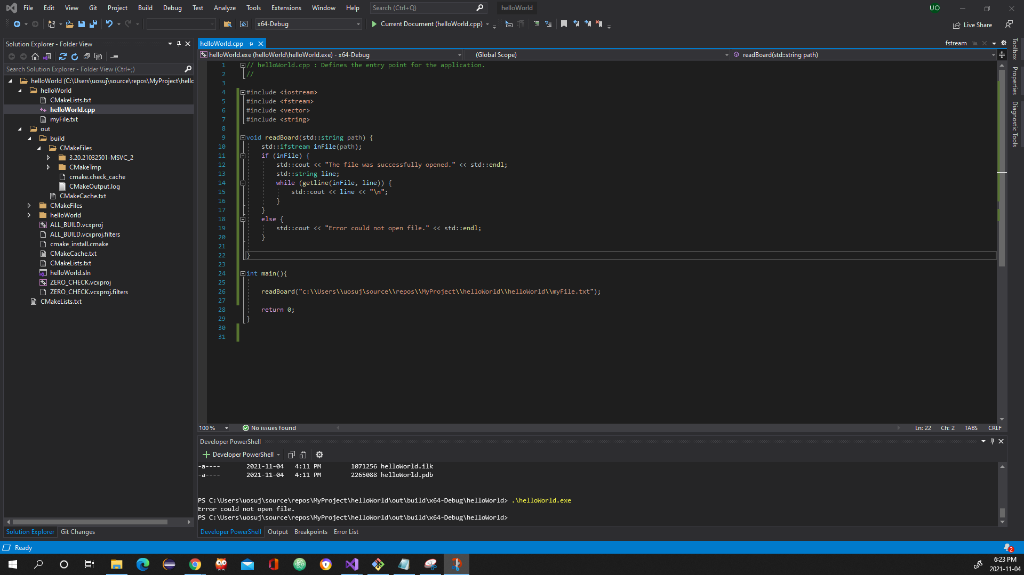Screen dimensions: 1024x575
Task: Collapse the #include region in the editor
Action: click(x=242, y=91)
